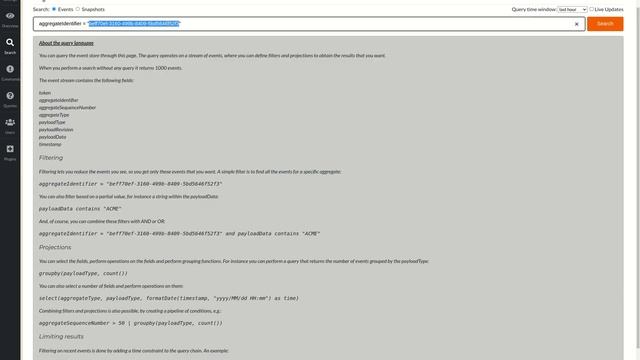
Task: Click the 'payloadData' field name in list
Action: point(52,137)
